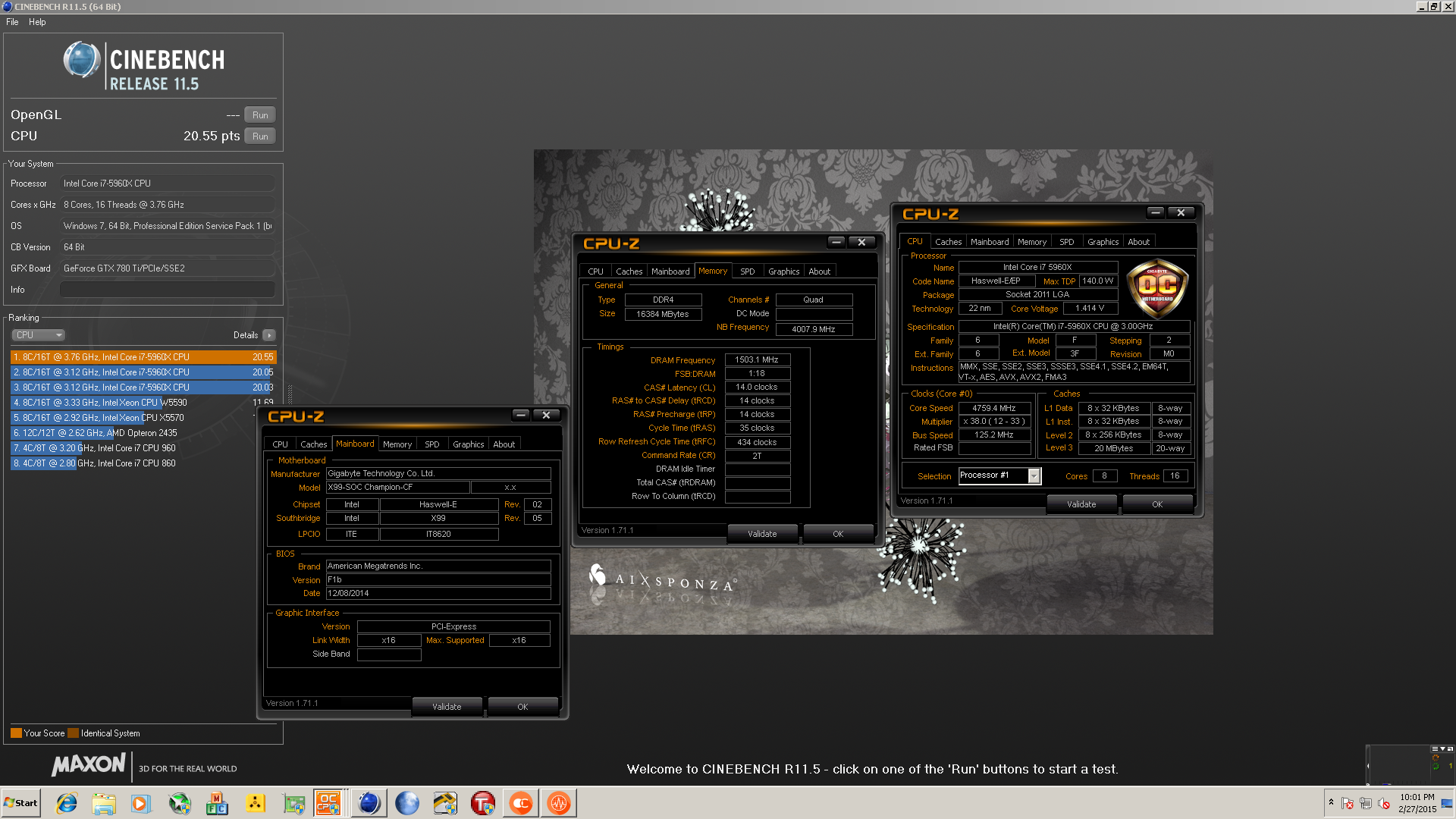Select ranking entry 8C/16T @ 3.76 GHz

(143, 357)
